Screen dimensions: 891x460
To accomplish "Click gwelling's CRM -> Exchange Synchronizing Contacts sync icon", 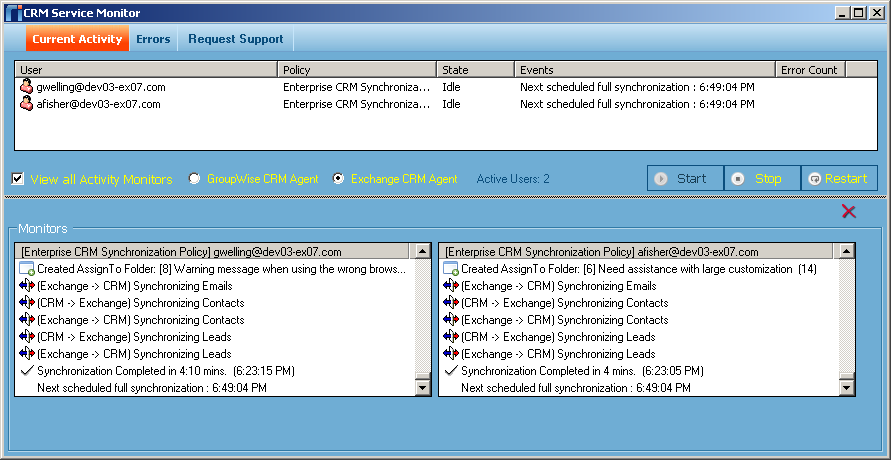I will (x=27, y=303).
